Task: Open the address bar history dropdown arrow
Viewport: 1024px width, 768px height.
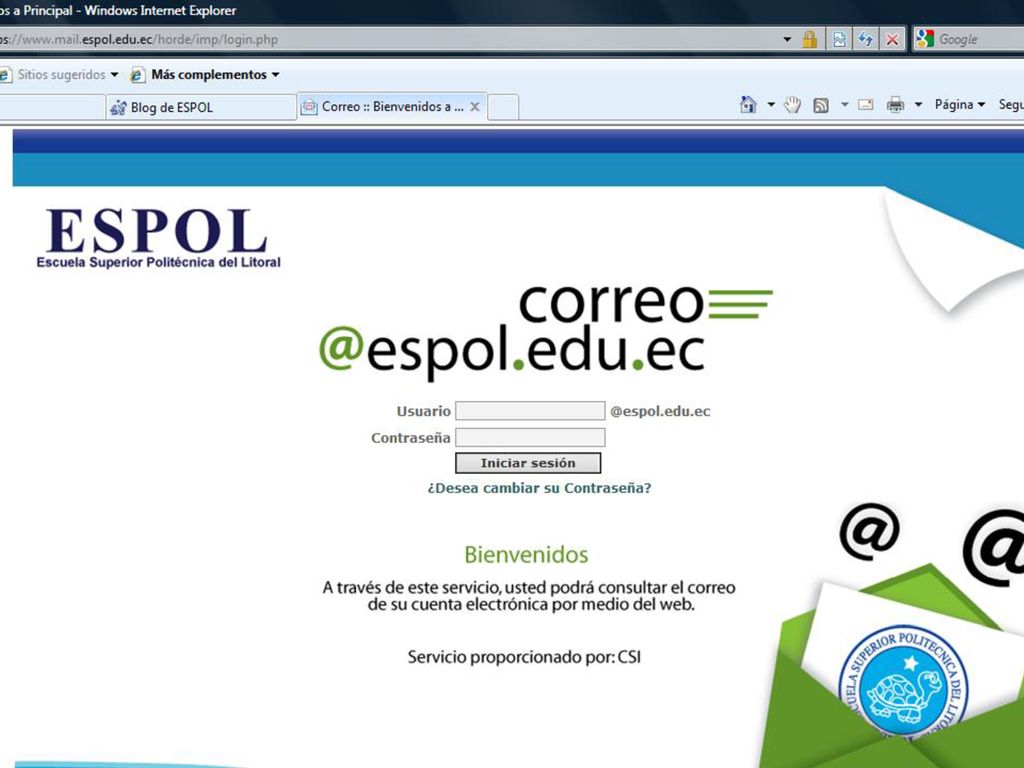Action: pyautogui.click(x=787, y=39)
